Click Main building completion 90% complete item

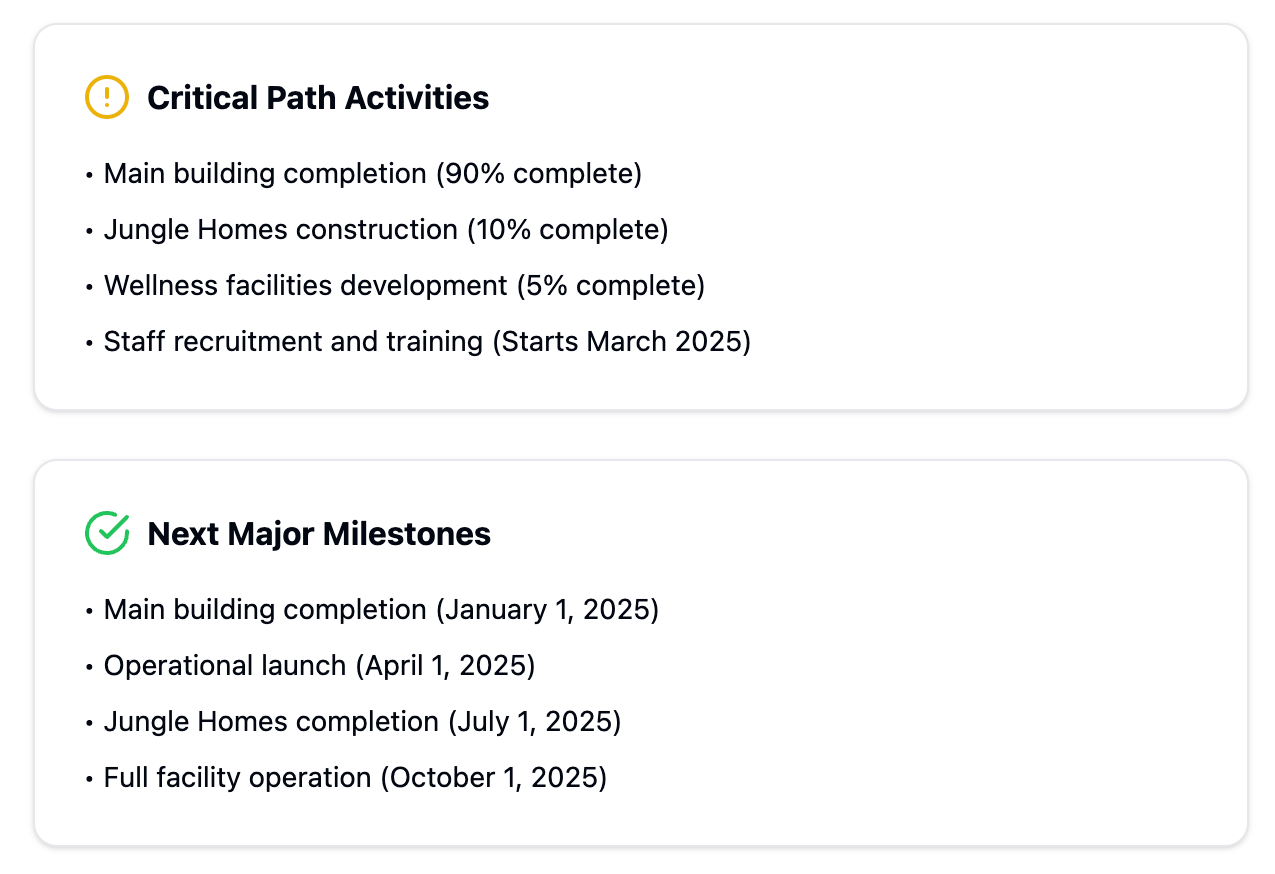tap(373, 174)
